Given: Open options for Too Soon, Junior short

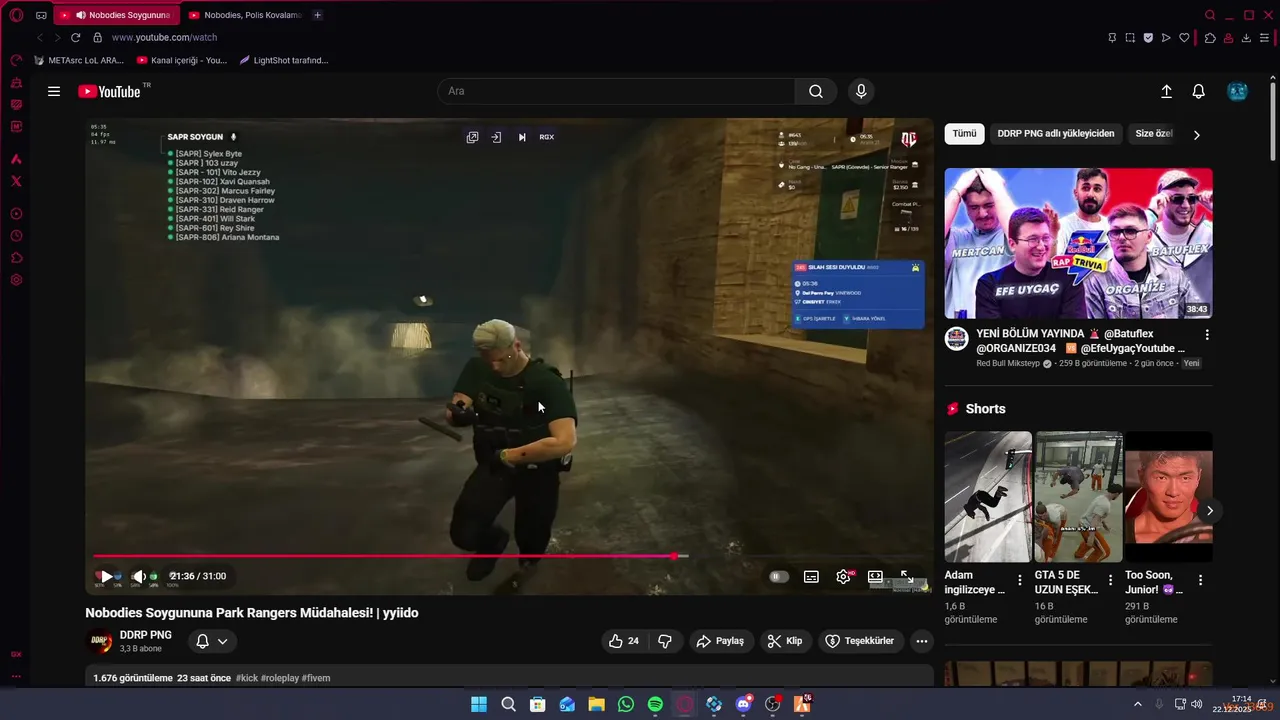Looking at the screenshot, I should [1200, 580].
